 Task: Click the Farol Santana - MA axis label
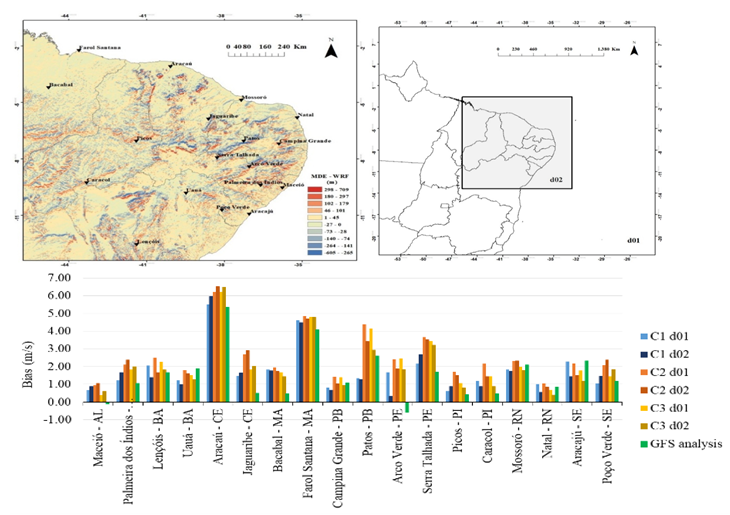[x=306, y=455]
